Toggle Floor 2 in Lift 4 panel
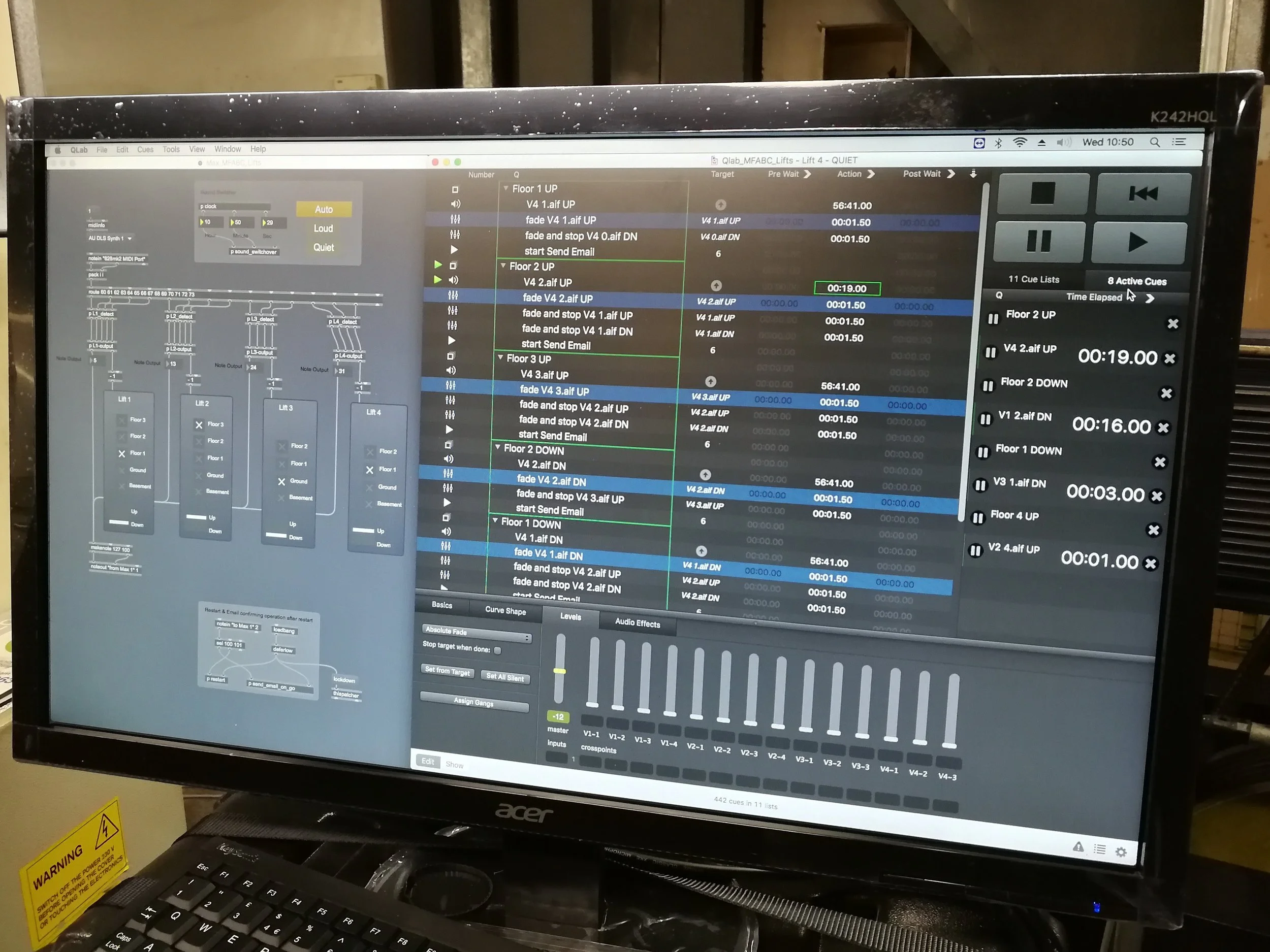Screen dimensions: 1270x952 (370, 451)
